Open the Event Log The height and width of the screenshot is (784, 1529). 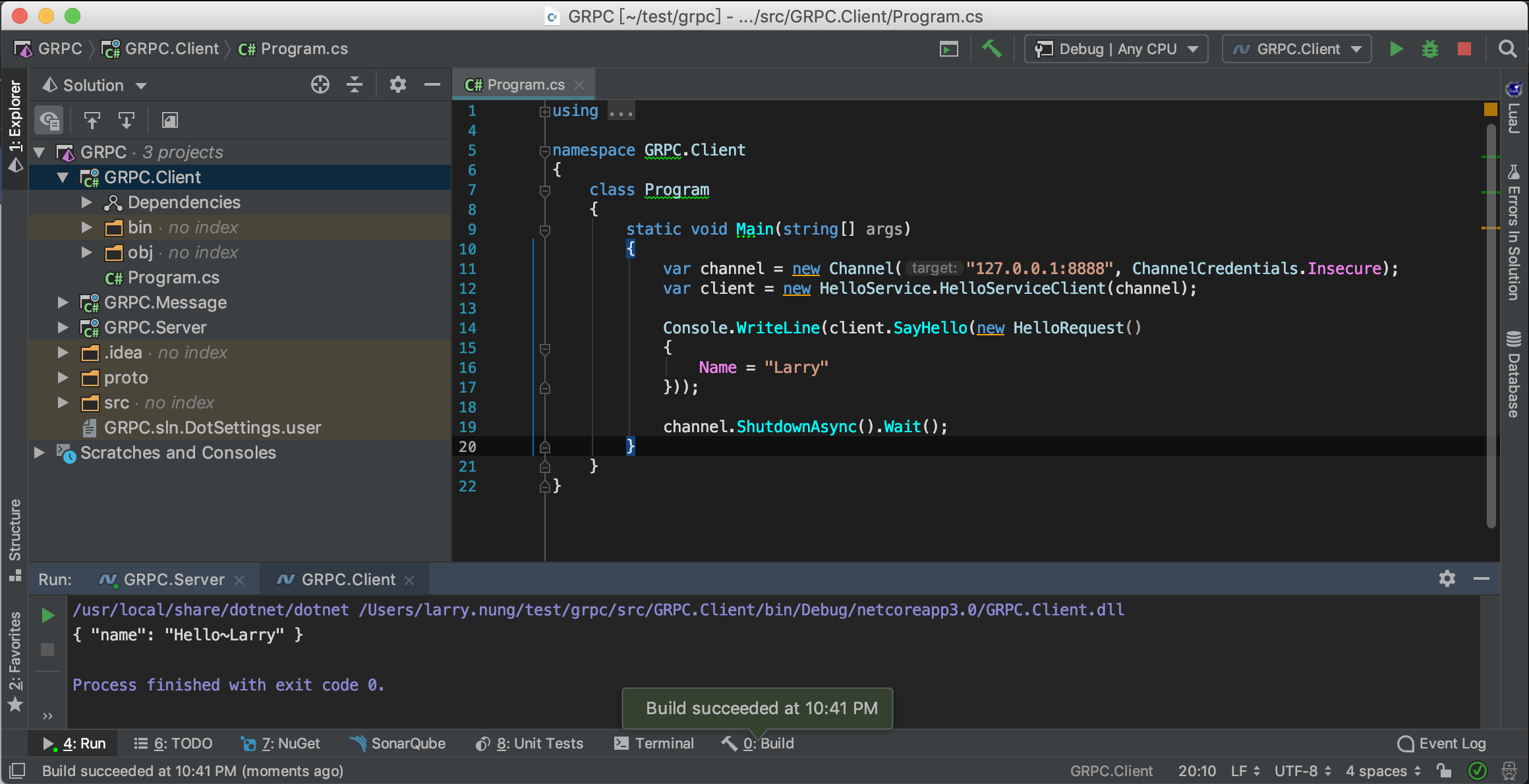tap(1441, 744)
